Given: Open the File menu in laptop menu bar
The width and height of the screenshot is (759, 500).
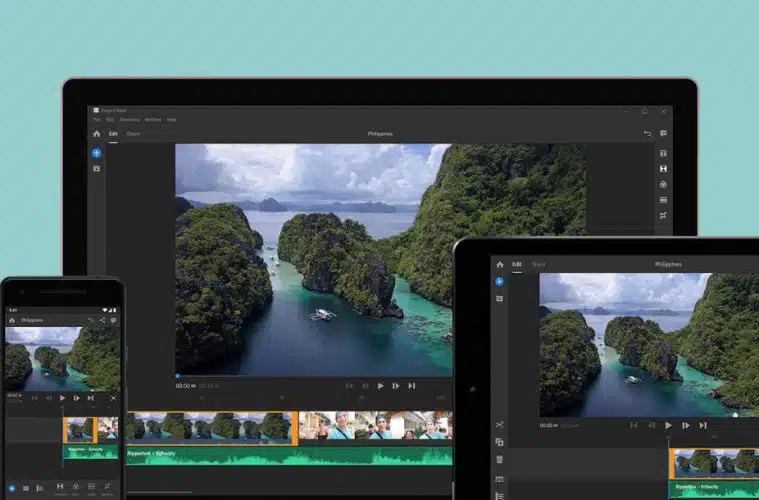Looking at the screenshot, I should 97,119.
